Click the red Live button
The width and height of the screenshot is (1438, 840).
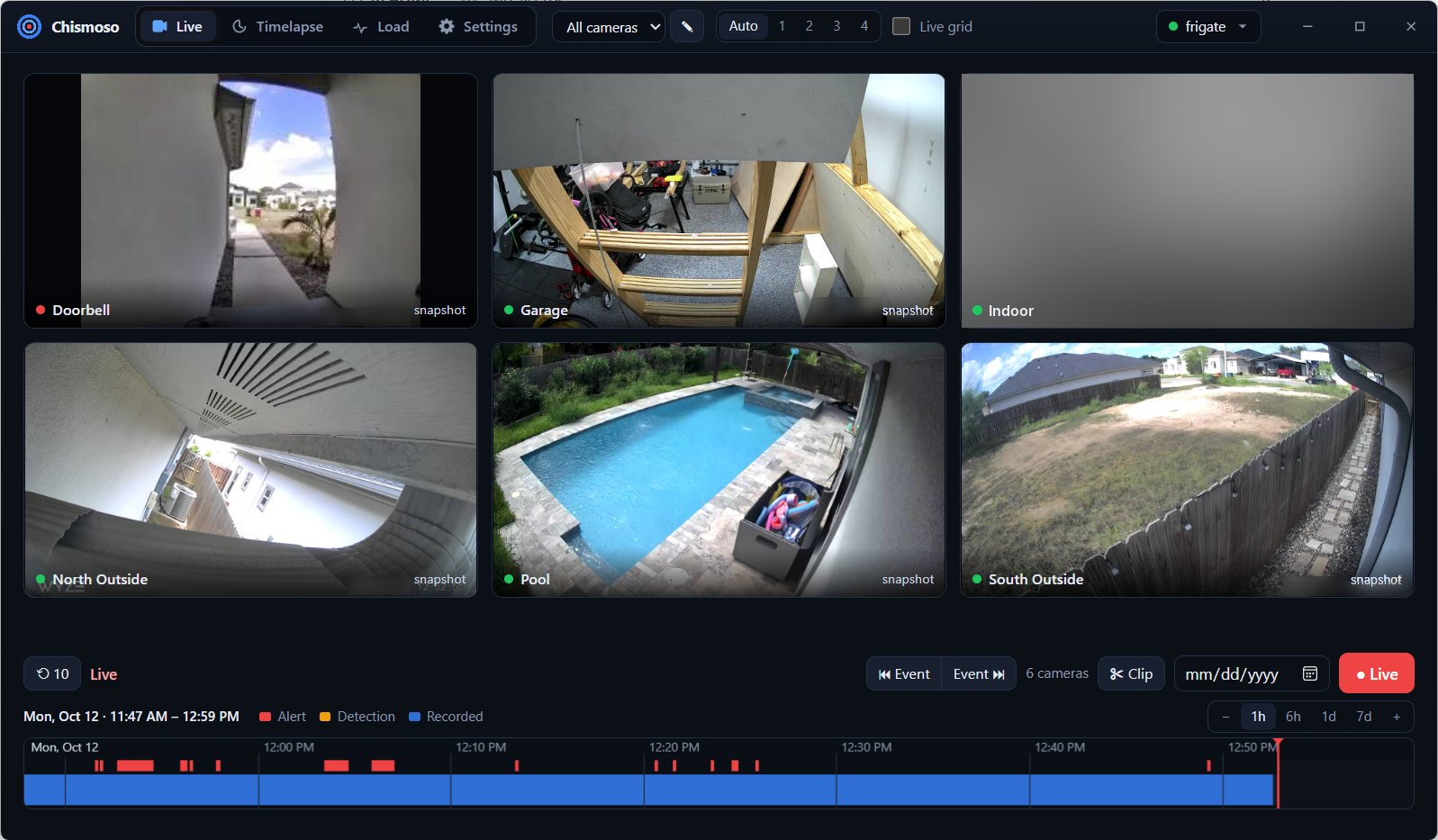(x=1376, y=673)
